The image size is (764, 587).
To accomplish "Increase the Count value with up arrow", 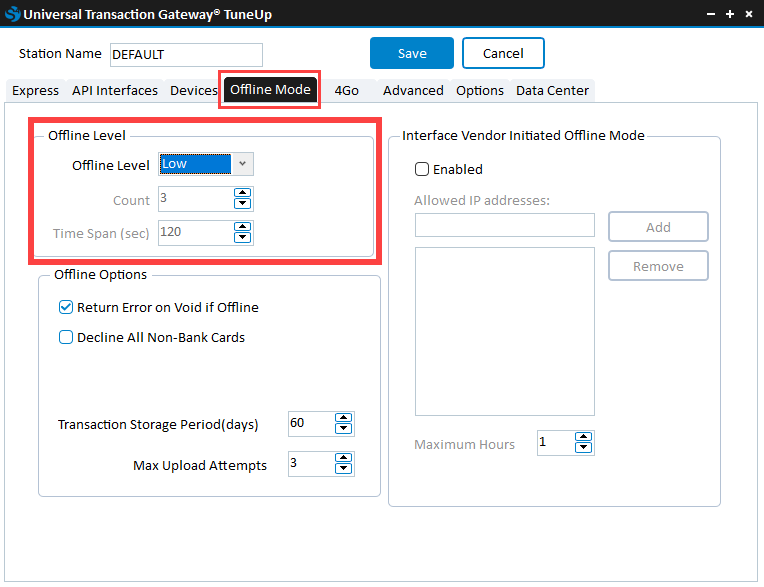I will (x=242, y=193).
